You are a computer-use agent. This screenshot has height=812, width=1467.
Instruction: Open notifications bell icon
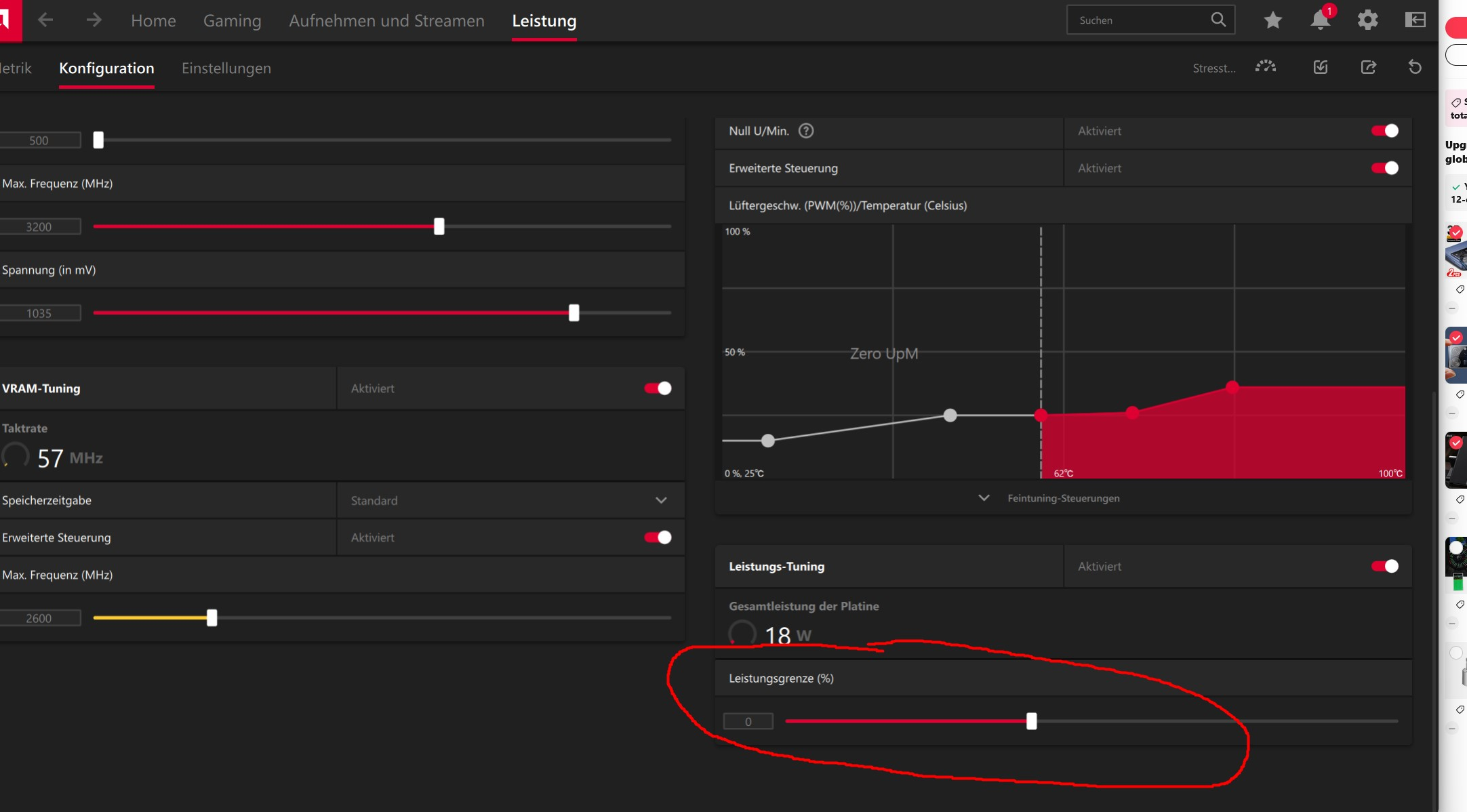[1320, 20]
